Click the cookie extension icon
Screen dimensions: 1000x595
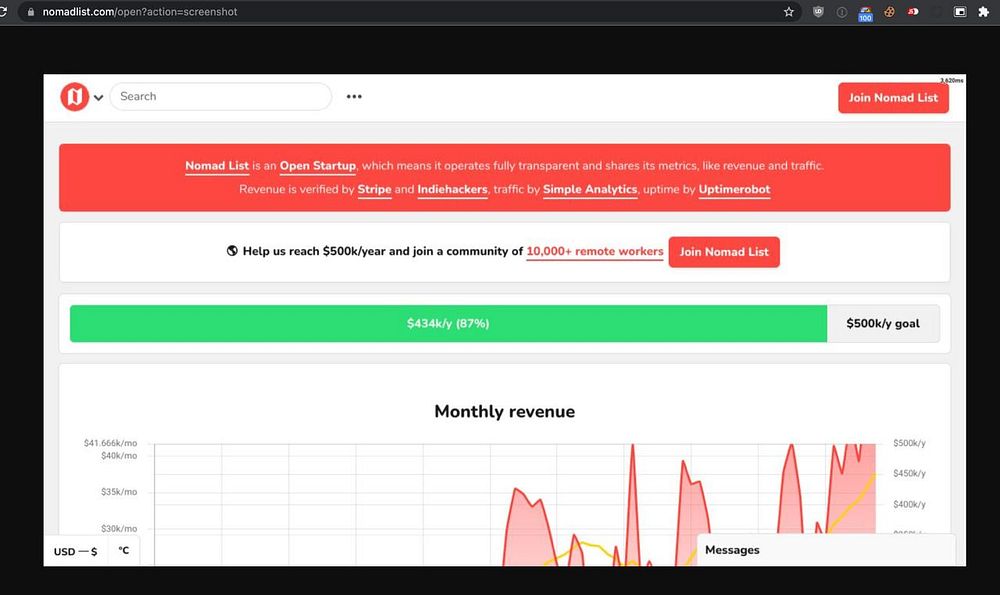coord(889,11)
